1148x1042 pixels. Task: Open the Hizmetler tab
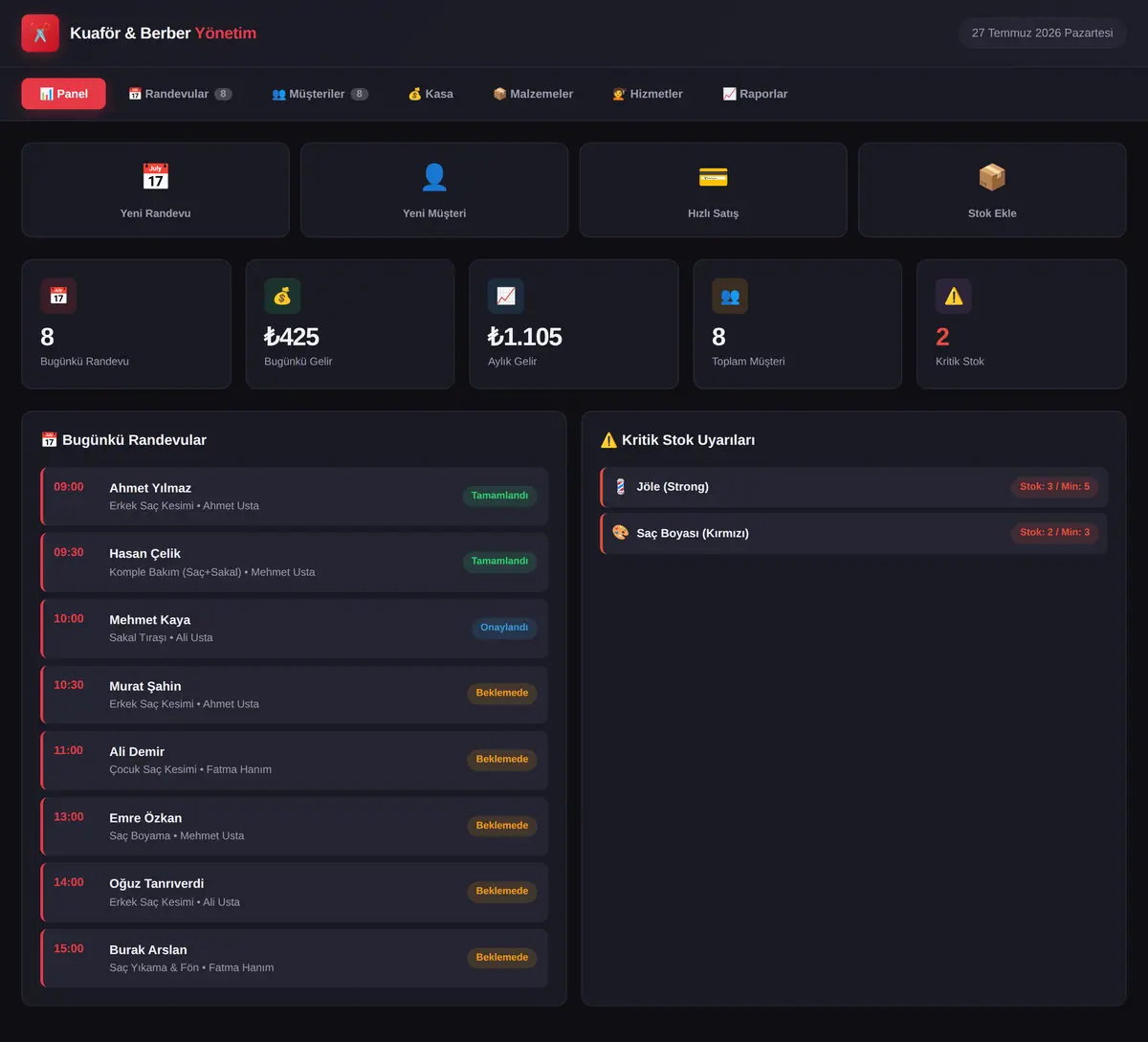pos(648,94)
